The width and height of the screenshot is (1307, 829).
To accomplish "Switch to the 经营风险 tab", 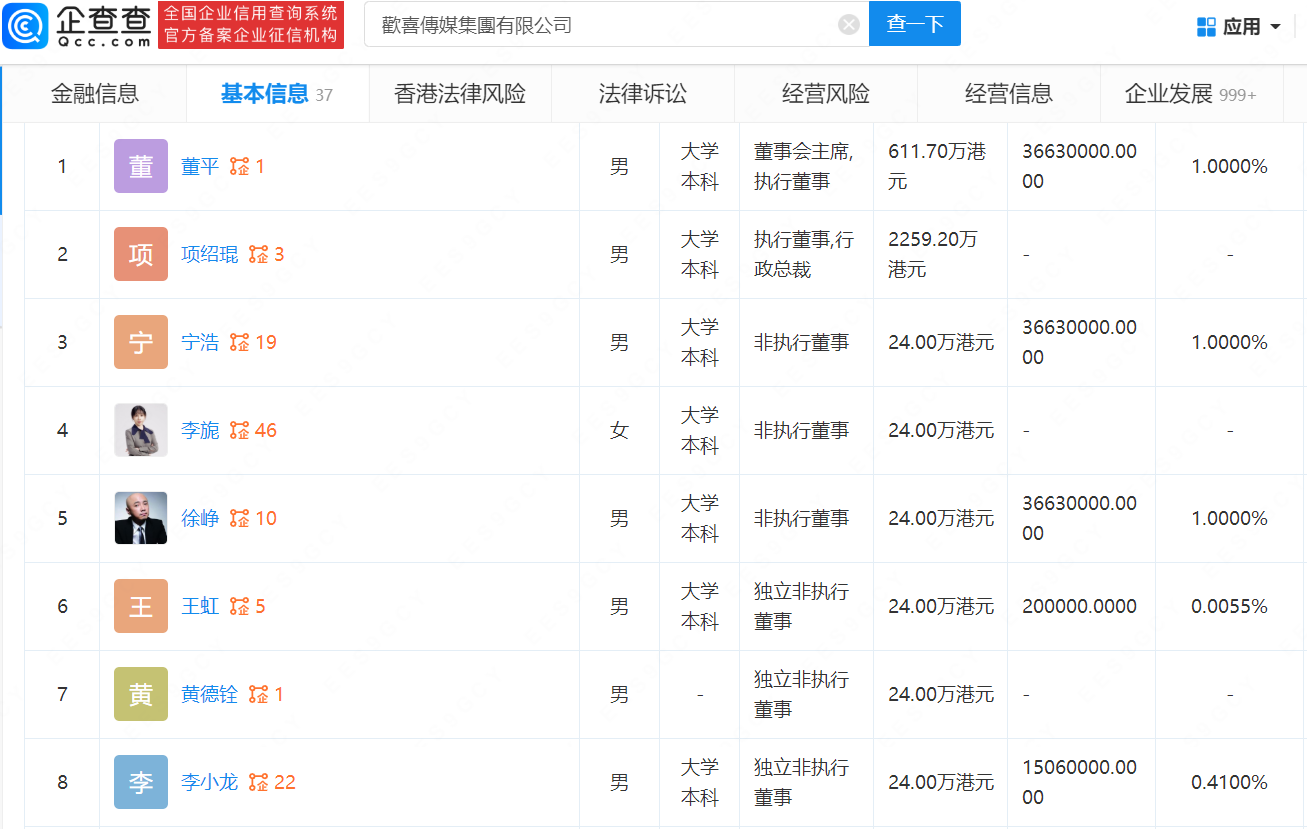I will pyautogui.click(x=826, y=94).
